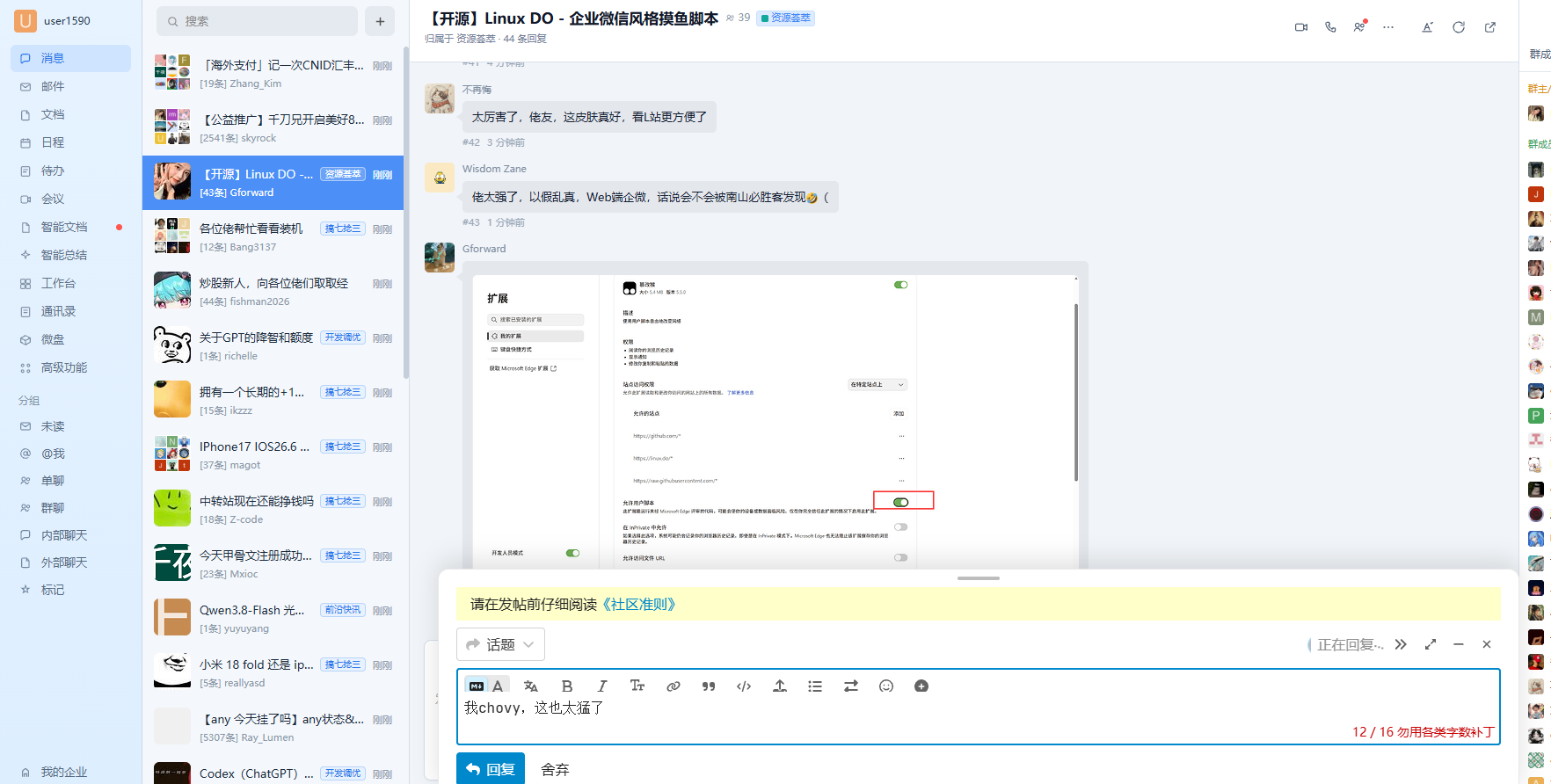The width and height of the screenshot is (1551, 784).
Task: Open the 「海外支付」记一次CNID汇丰 conversation
Action: coord(273,74)
